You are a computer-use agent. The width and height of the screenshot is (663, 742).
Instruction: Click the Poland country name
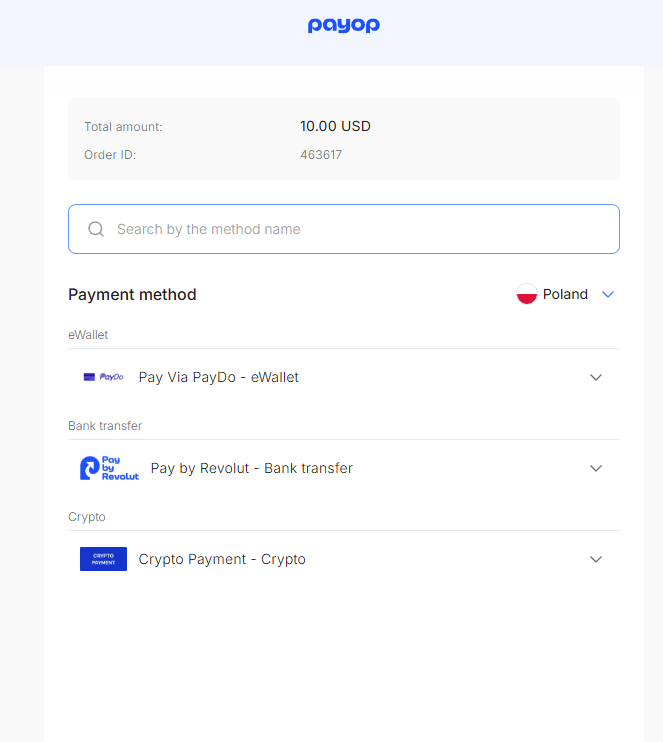click(565, 294)
